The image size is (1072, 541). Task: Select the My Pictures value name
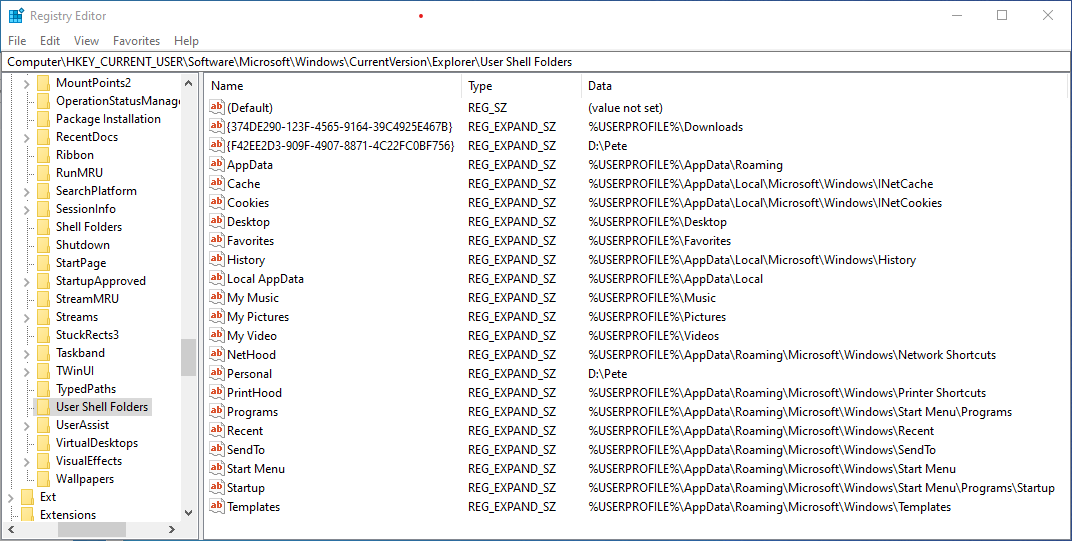[x=258, y=317]
